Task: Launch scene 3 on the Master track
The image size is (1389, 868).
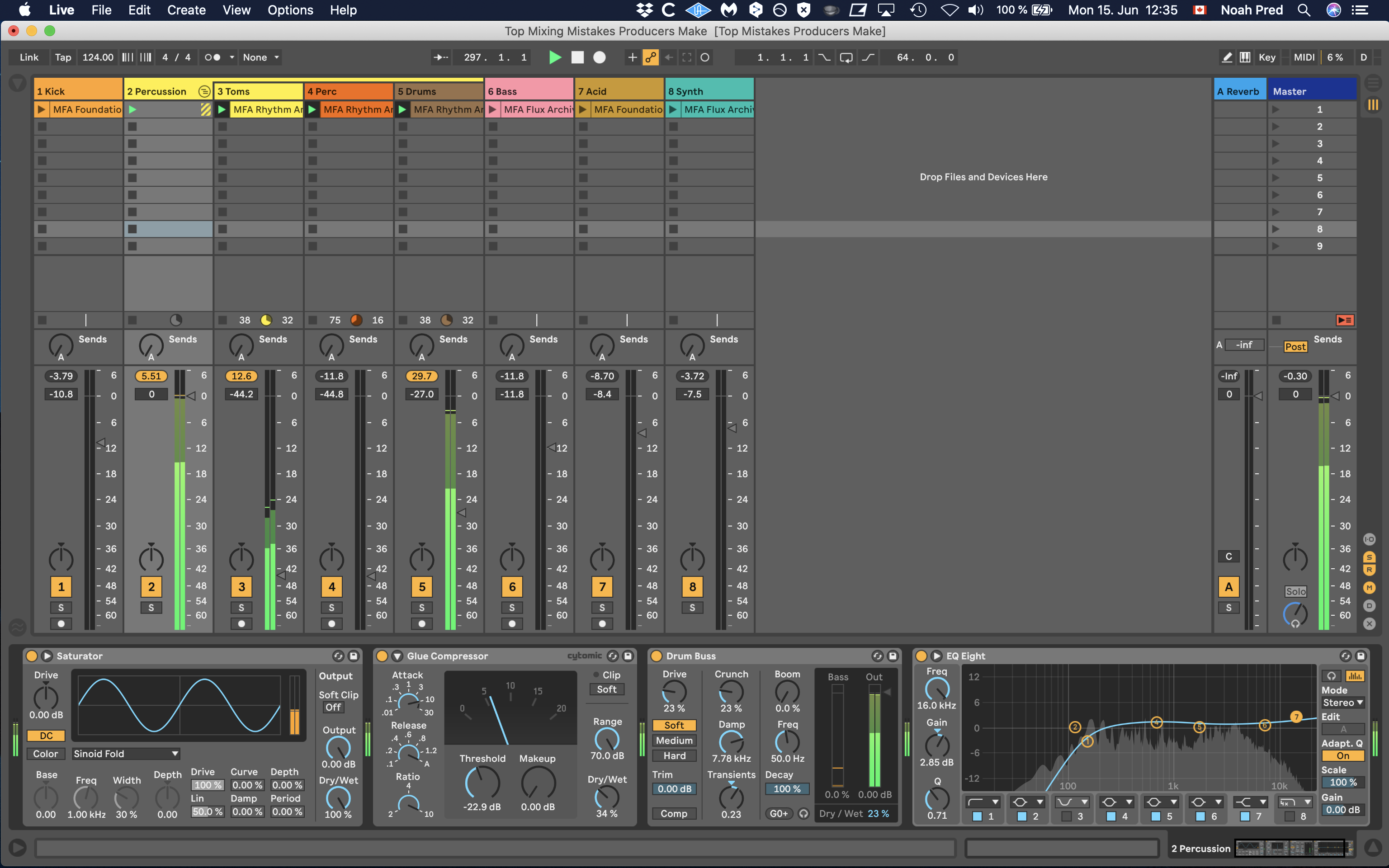Action: click(x=1276, y=143)
